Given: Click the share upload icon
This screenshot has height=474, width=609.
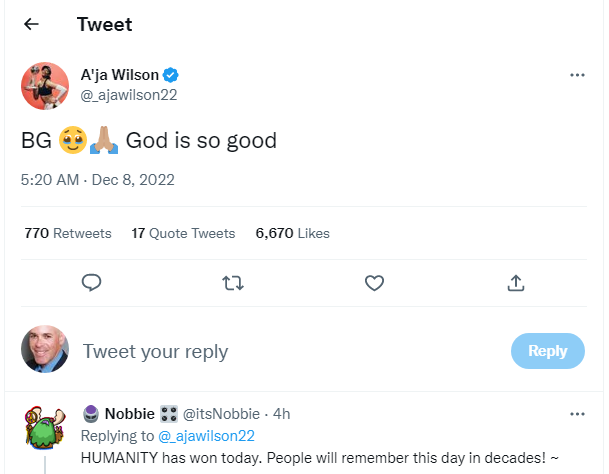Looking at the screenshot, I should point(516,283).
